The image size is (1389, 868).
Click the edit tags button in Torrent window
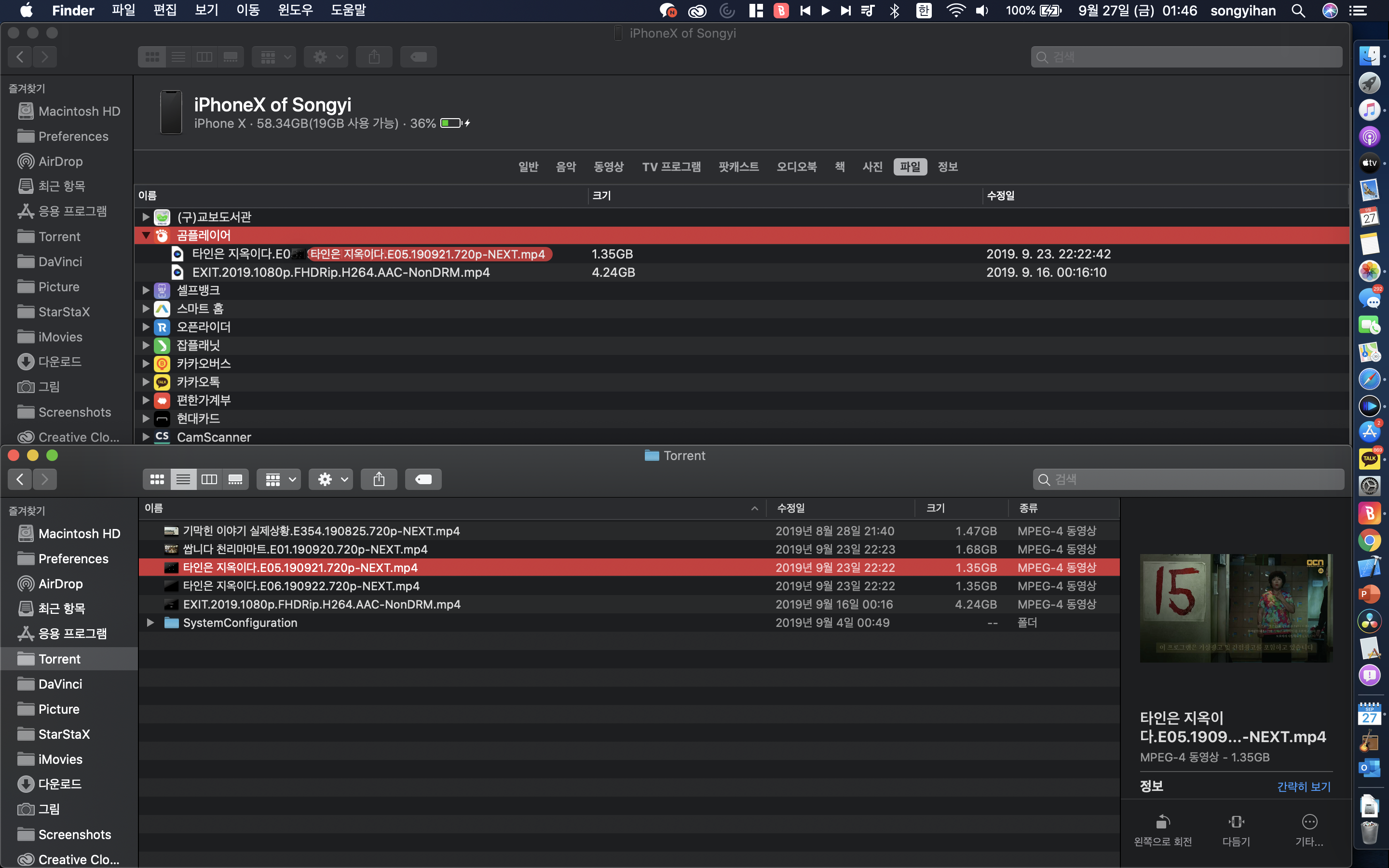click(x=423, y=479)
